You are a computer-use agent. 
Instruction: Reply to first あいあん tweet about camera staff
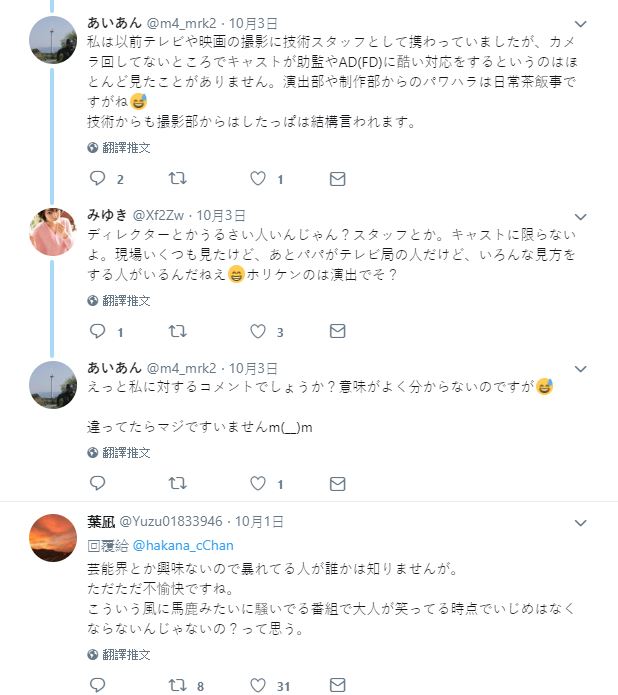97,179
